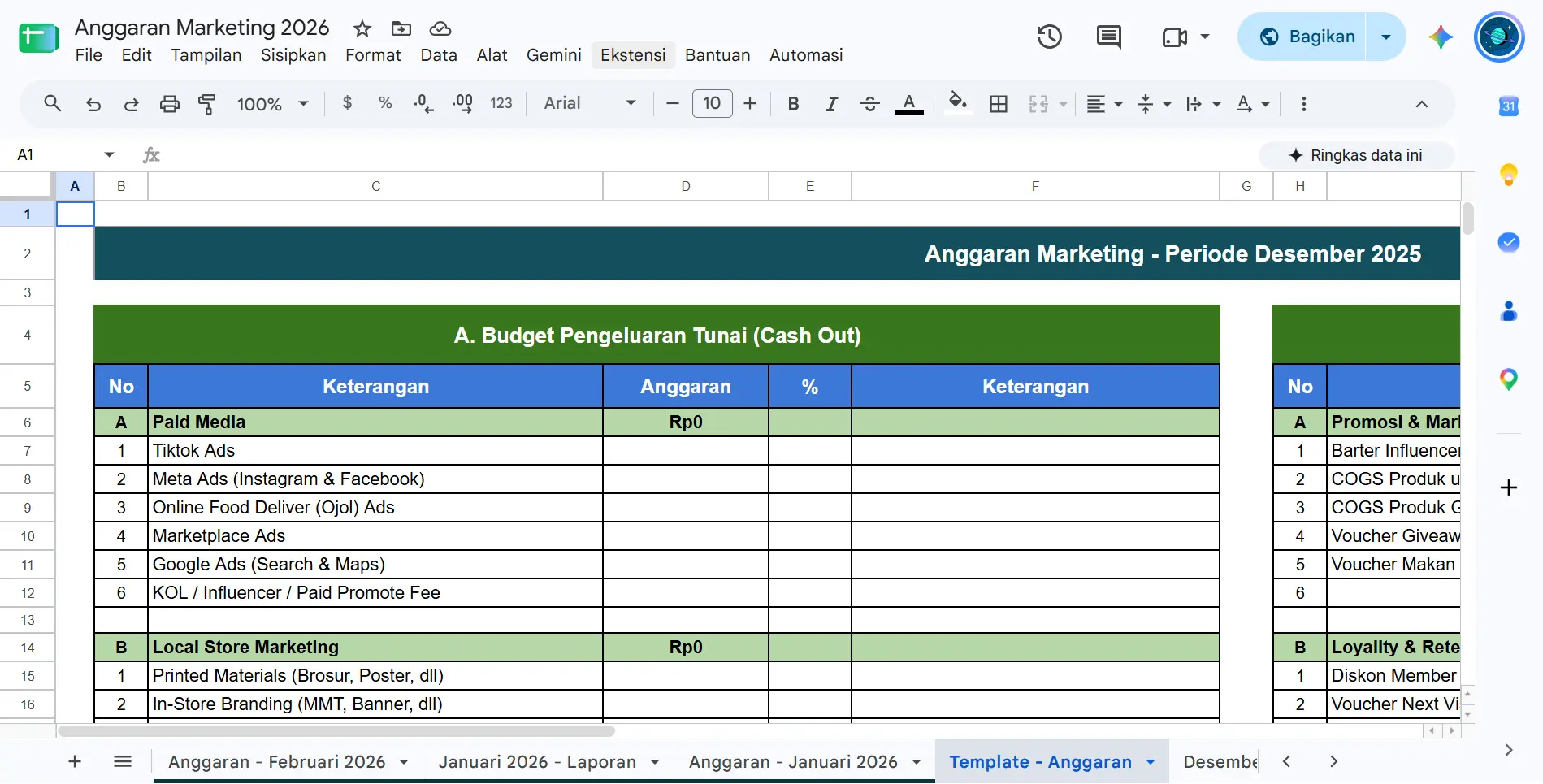Open the search menus magnifier

53,103
